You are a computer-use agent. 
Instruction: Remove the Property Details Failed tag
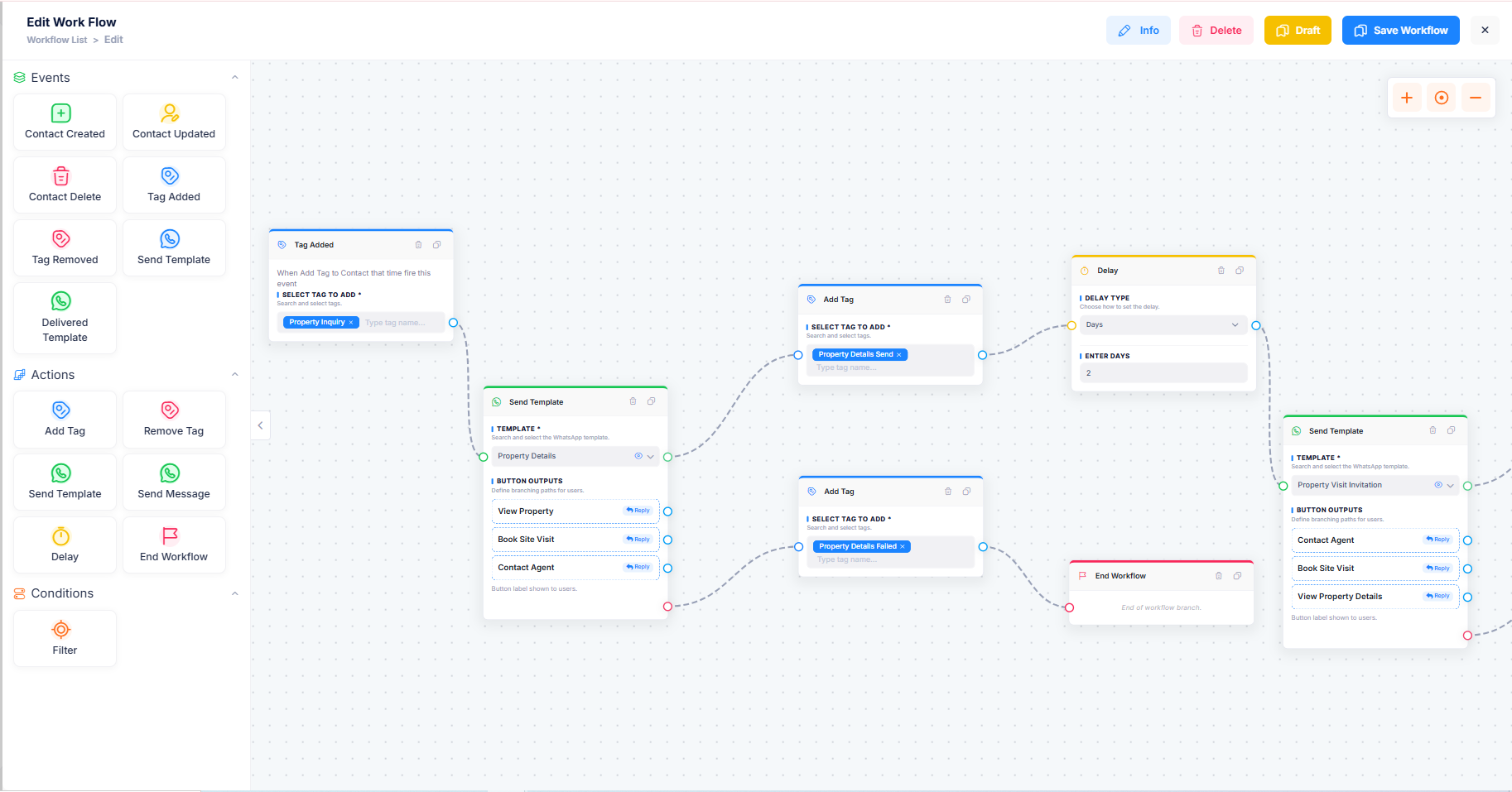coord(902,546)
